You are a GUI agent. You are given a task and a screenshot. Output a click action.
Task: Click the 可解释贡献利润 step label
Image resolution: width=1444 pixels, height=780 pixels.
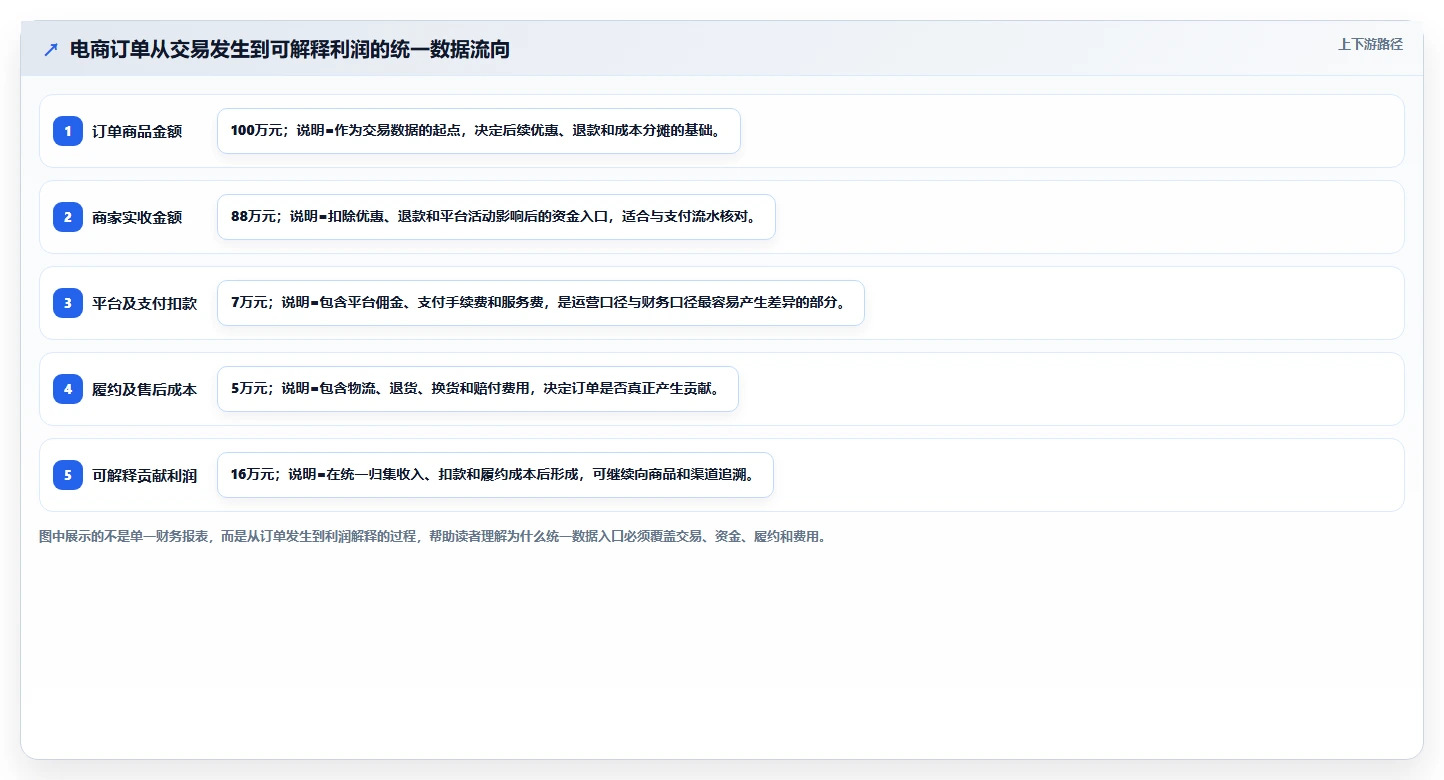click(x=145, y=475)
